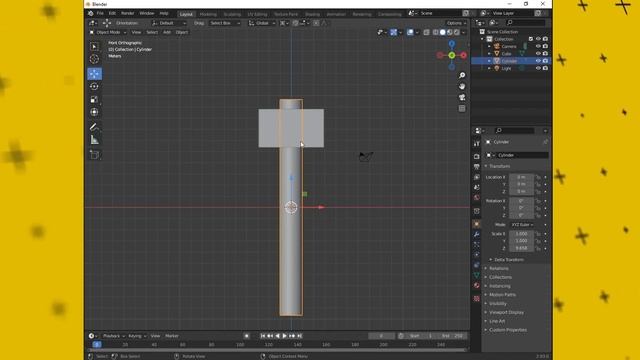The height and width of the screenshot is (360, 640).
Task: Enable wireframe viewport shading
Action: point(436,32)
